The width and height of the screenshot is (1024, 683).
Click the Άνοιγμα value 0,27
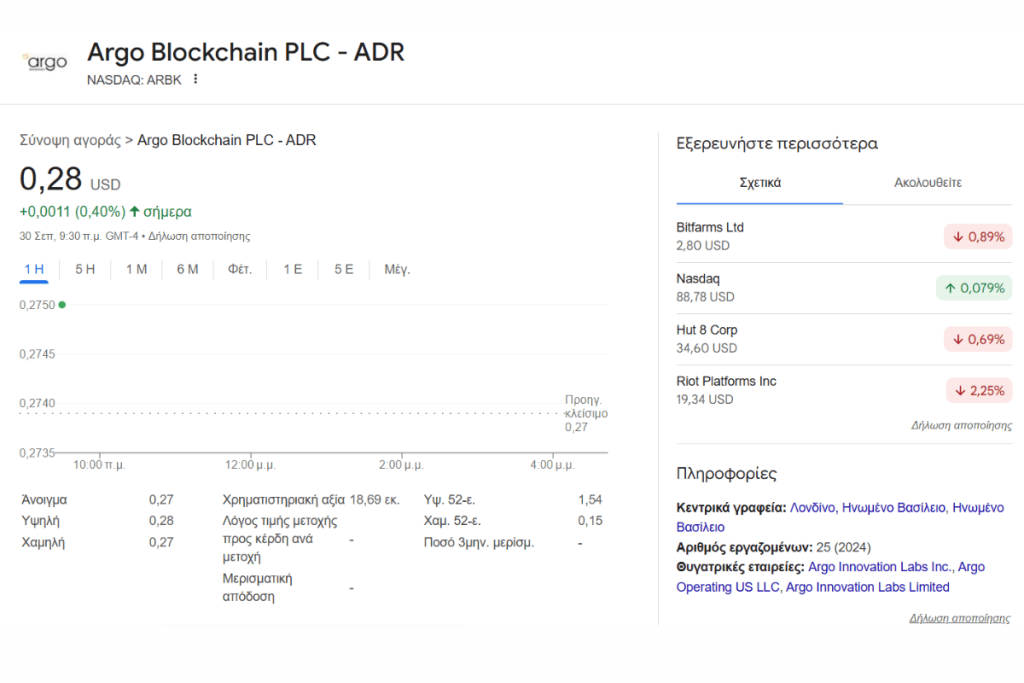(161, 500)
